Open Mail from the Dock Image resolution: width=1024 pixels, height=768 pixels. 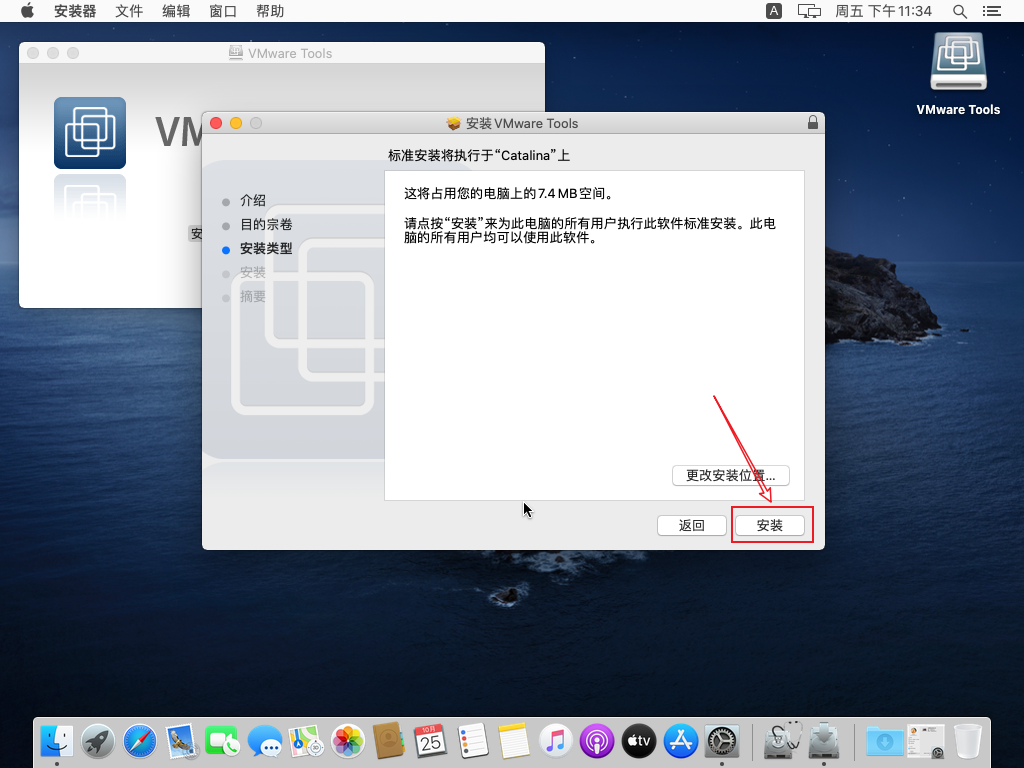click(181, 741)
